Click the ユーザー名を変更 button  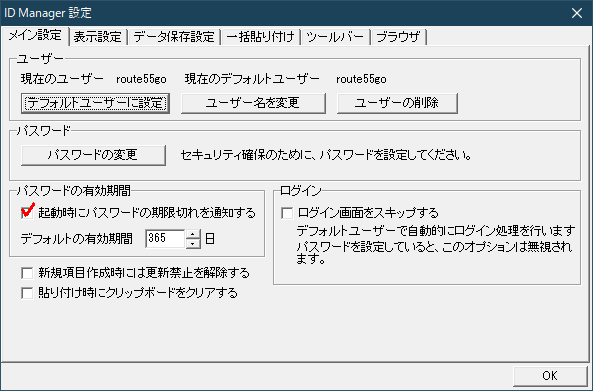(253, 103)
